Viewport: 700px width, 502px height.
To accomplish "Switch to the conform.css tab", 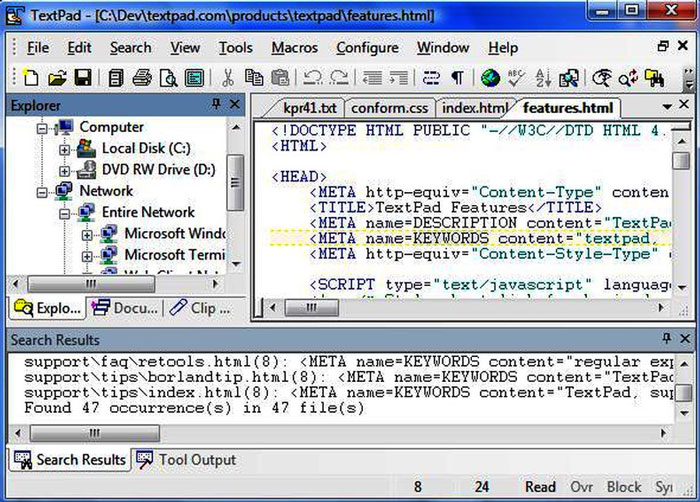I will pos(389,108).
